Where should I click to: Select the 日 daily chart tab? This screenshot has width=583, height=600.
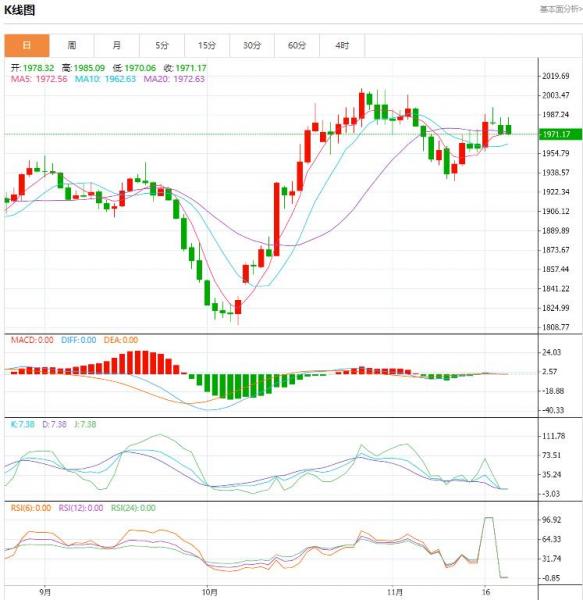(x=27, y=46)
